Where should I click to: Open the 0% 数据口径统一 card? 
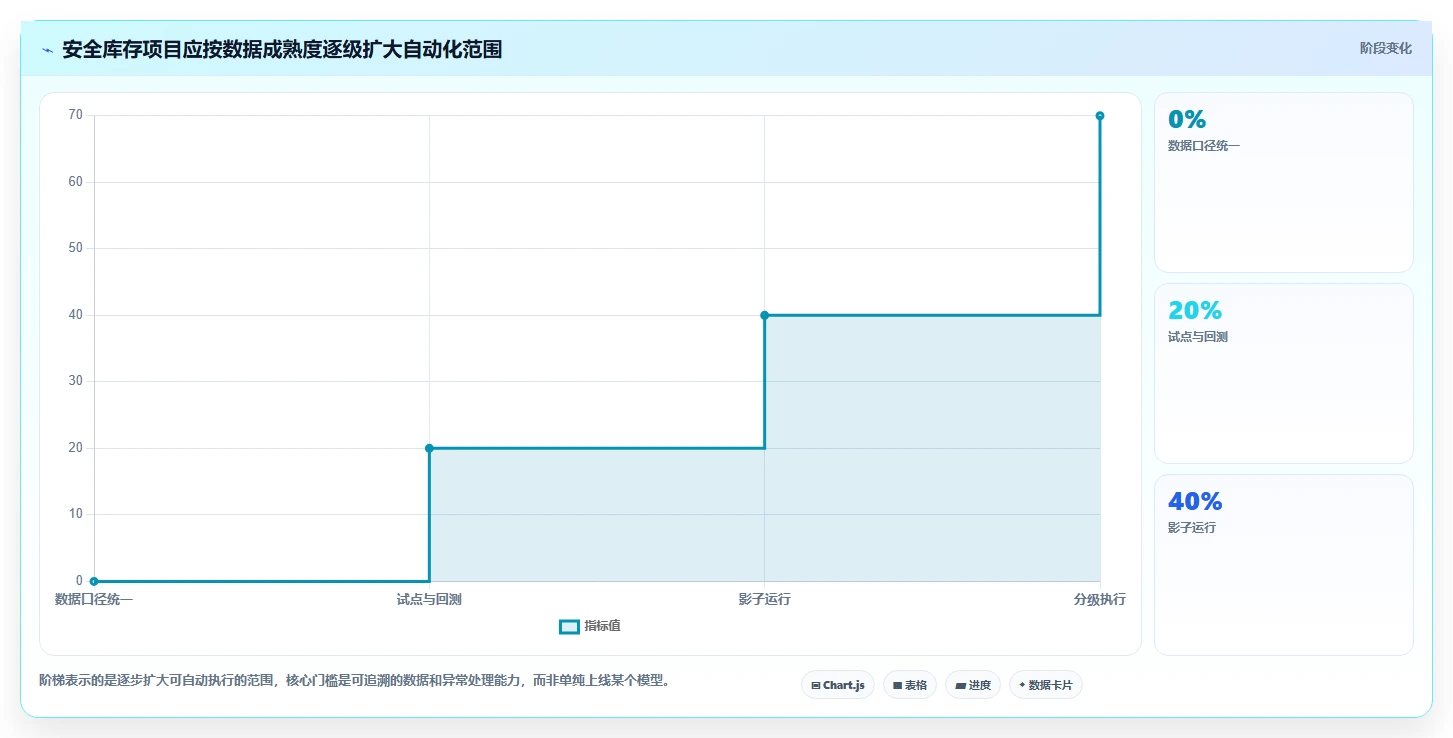tap(1283, 182)
